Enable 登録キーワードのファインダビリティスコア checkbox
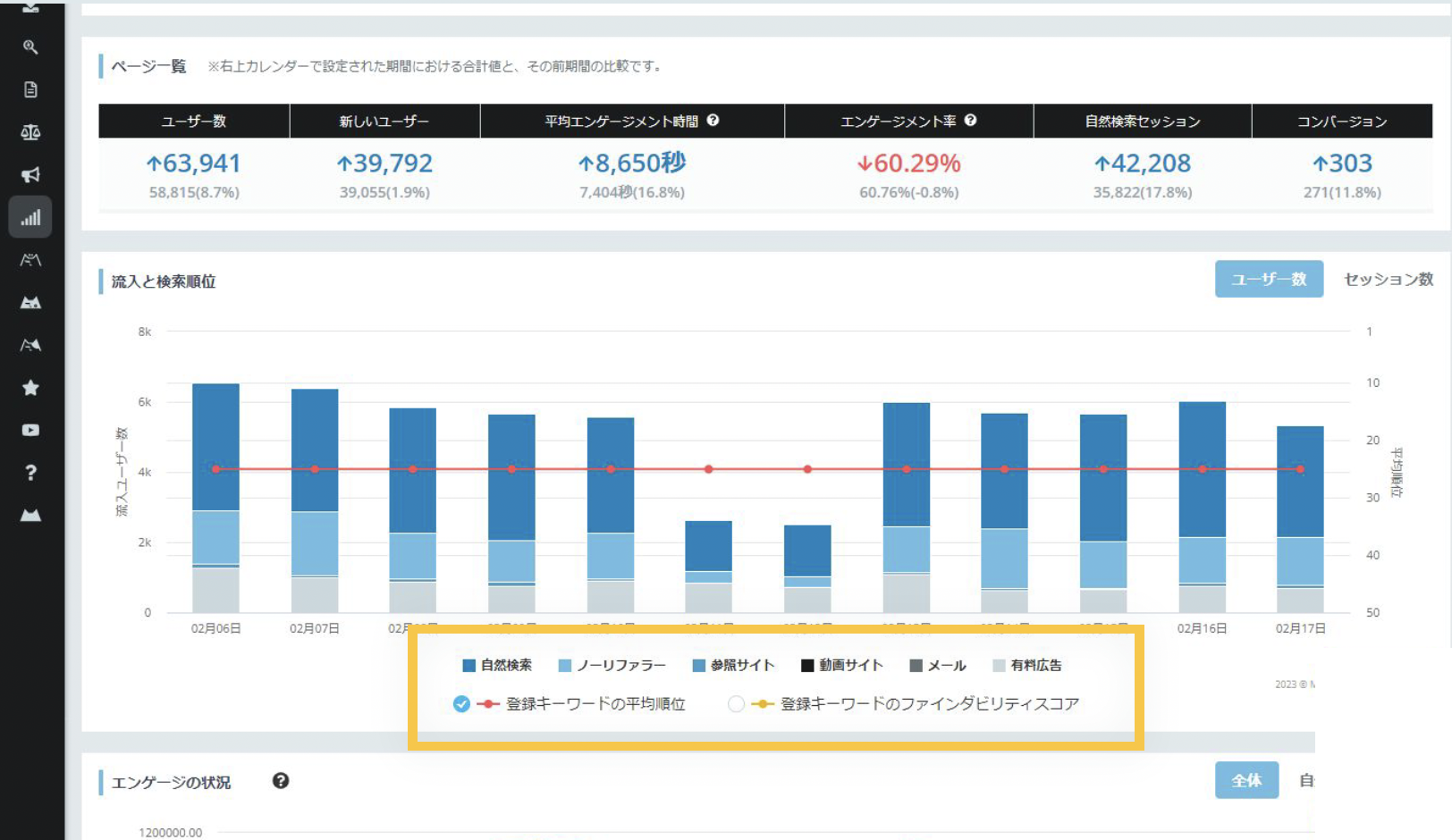 [x=736, y=704]
